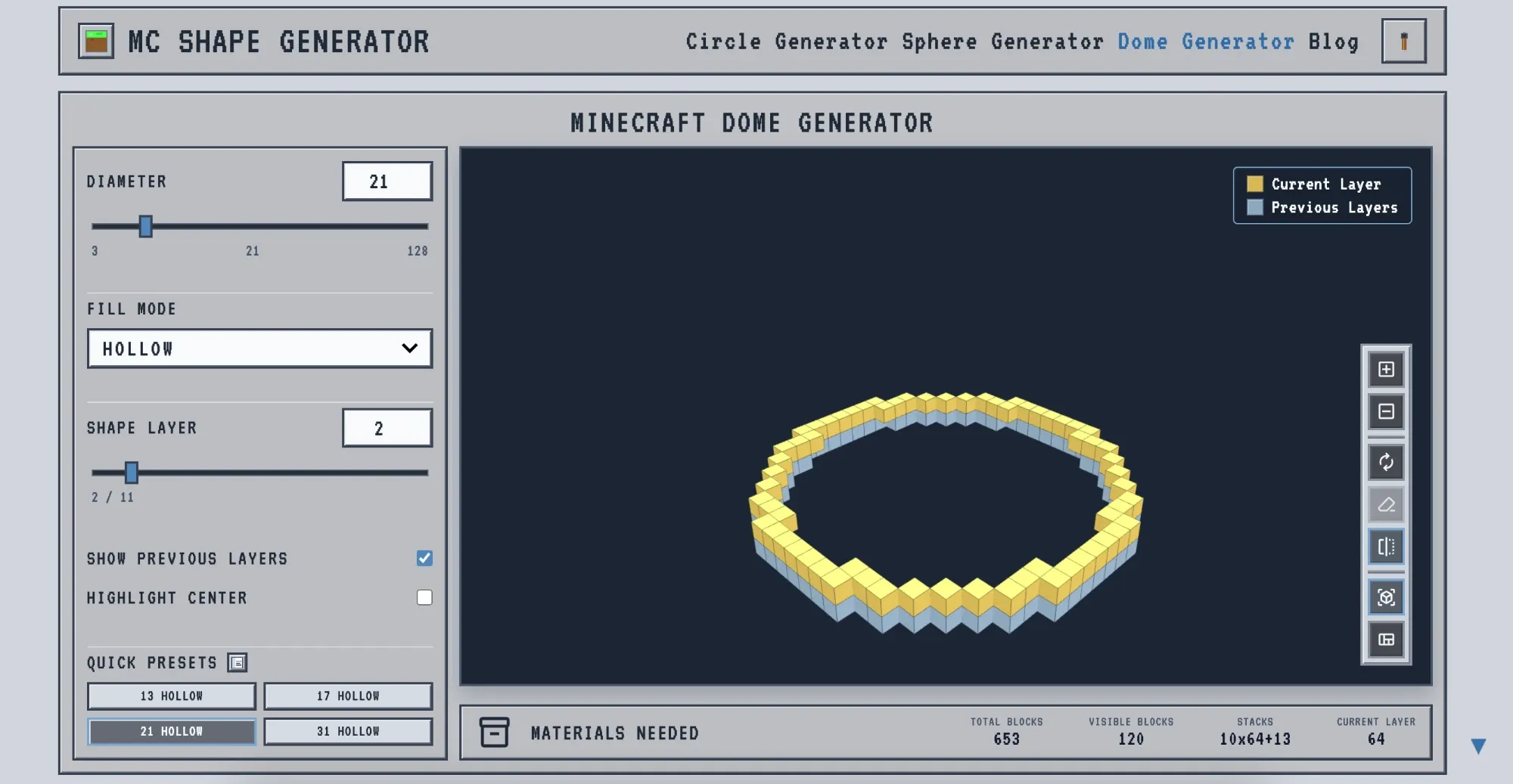Open the Fill Mode Hollow dropdown
Viewport: 1513px width, 784px height.
(259, 349)
